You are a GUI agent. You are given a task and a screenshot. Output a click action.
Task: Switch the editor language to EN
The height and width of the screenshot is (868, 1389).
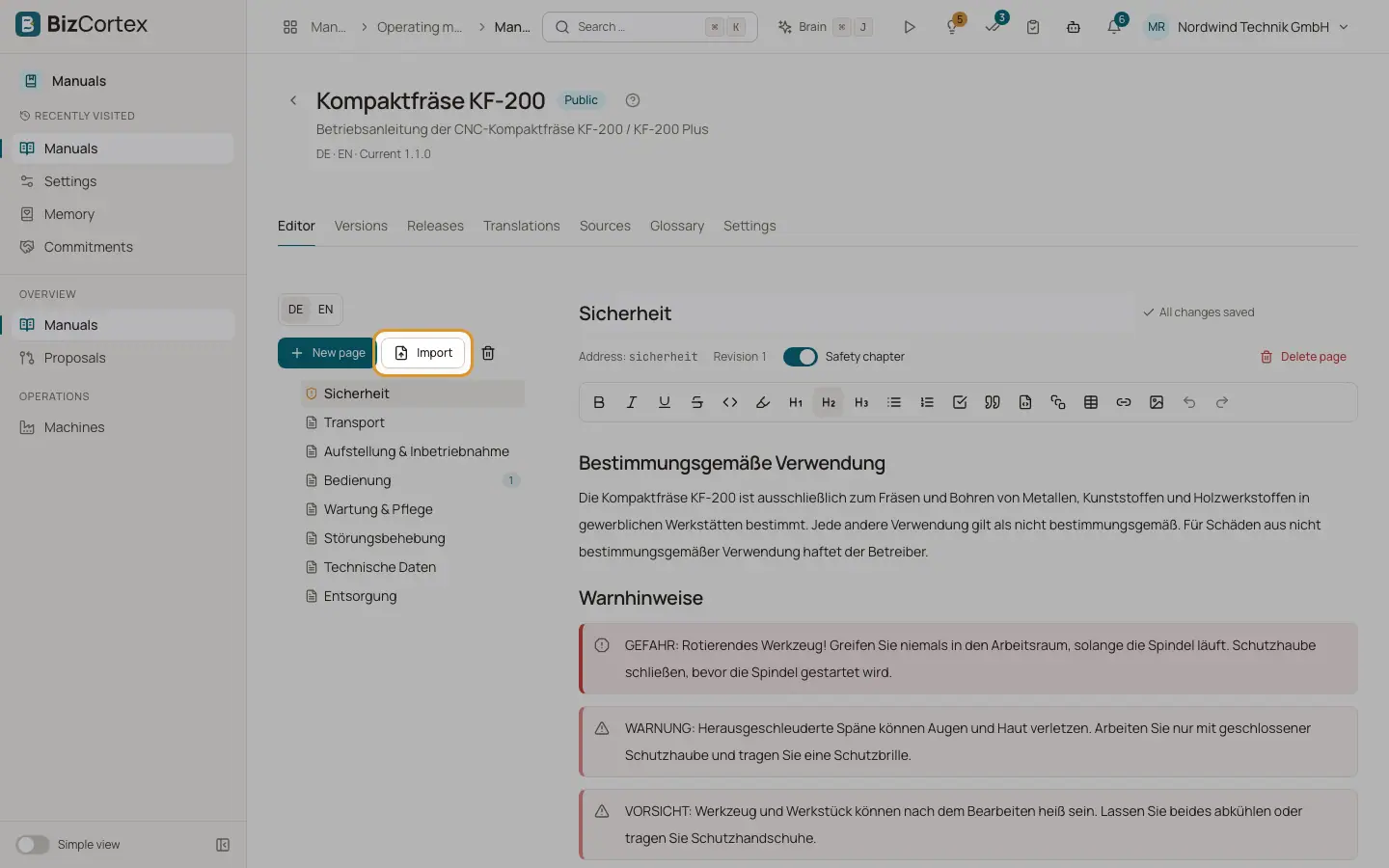click(326, 310)
